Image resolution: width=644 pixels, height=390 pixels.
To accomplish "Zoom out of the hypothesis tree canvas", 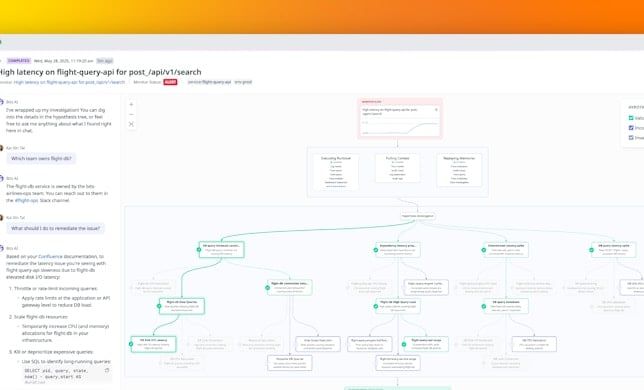I will (x=131, y=115).
